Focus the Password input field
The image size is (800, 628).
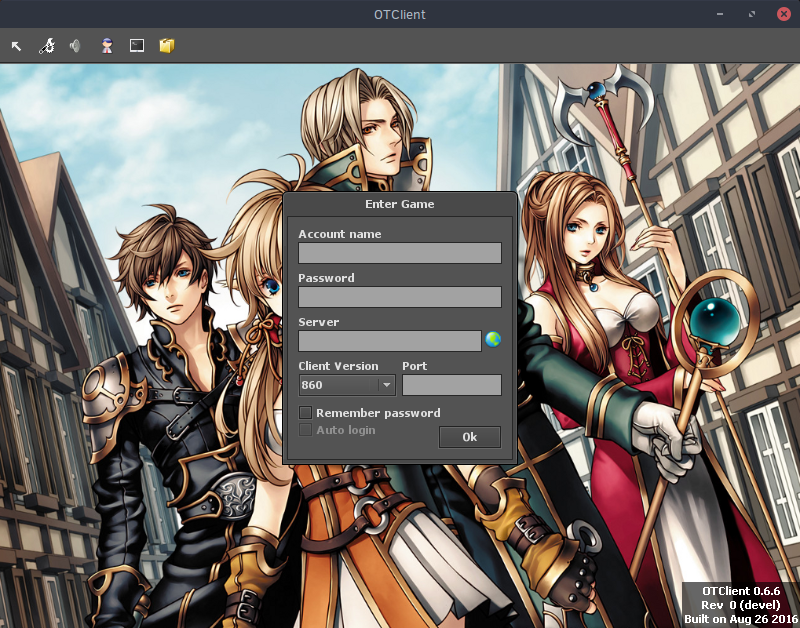click(399, 297)
